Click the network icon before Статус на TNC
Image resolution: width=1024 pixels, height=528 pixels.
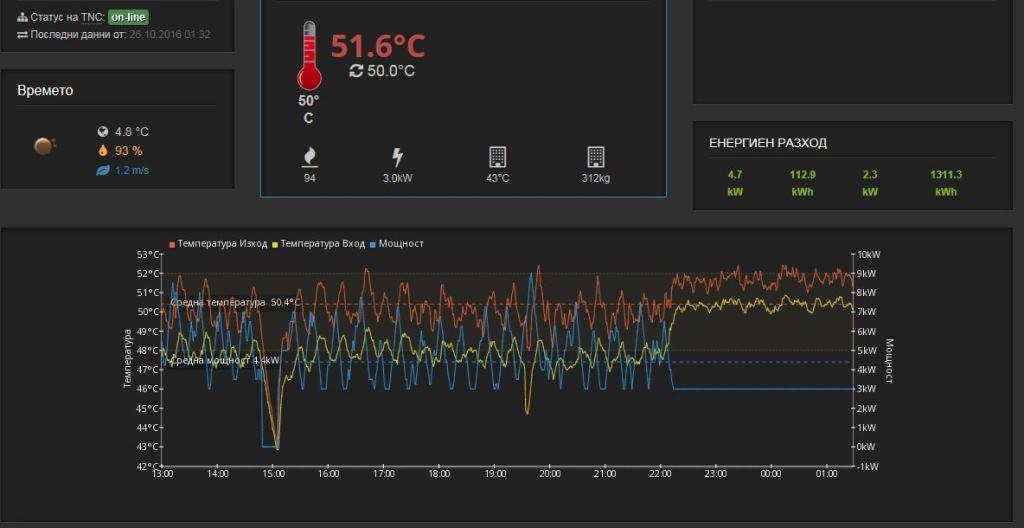point(23,18)
